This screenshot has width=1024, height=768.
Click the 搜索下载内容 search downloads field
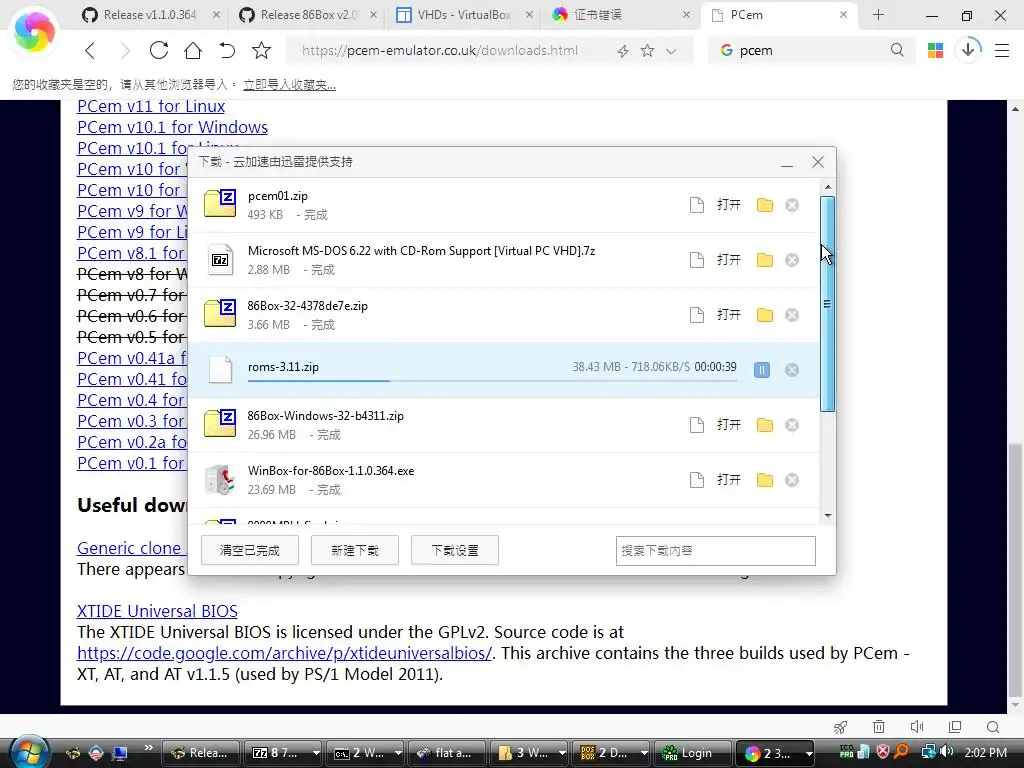click(716, 551)
